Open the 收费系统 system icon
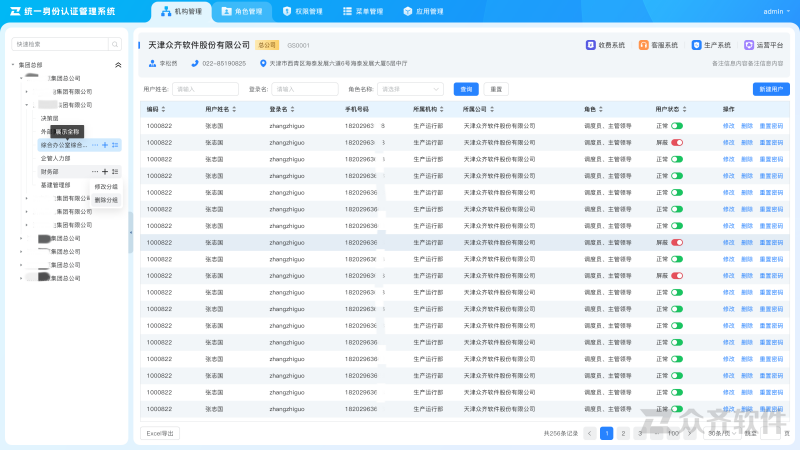The width and height of the screenshot is (800, 450). pos(590,45)
